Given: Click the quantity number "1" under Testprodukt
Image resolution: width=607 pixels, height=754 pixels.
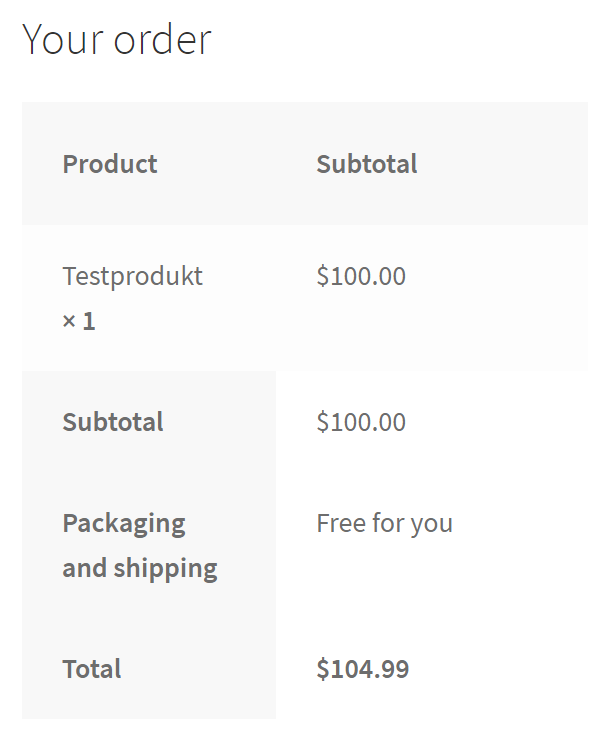Looking at the screenshot, I should 89,322.
